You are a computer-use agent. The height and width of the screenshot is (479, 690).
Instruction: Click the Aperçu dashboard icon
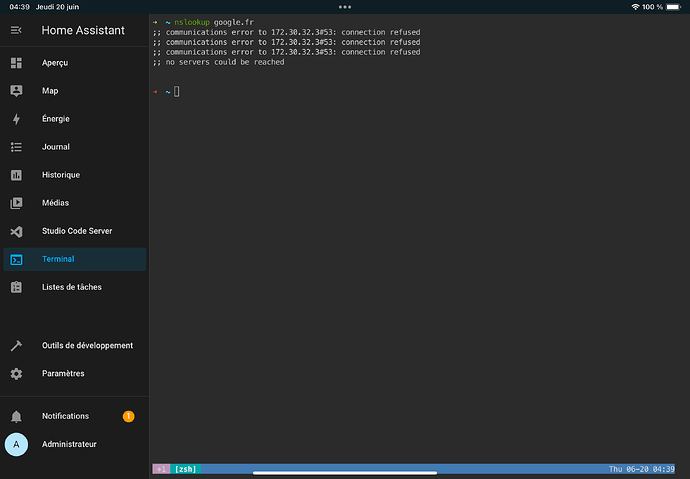[x=16, y=63]
